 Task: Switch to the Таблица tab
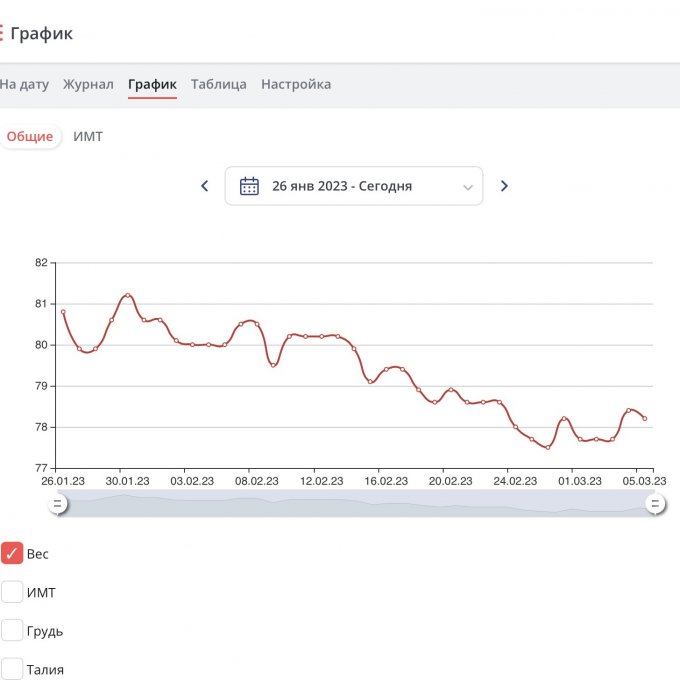[218, 84]
